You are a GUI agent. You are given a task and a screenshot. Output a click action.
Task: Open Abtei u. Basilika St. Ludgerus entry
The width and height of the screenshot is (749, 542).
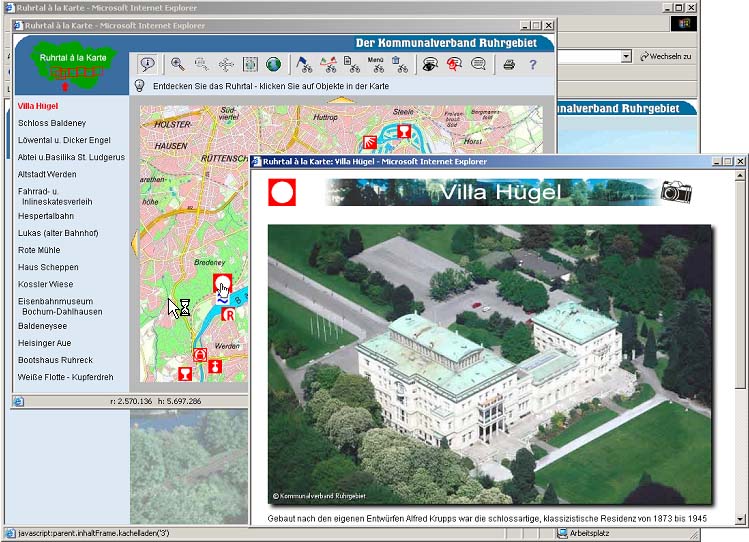tap(71, 157)
